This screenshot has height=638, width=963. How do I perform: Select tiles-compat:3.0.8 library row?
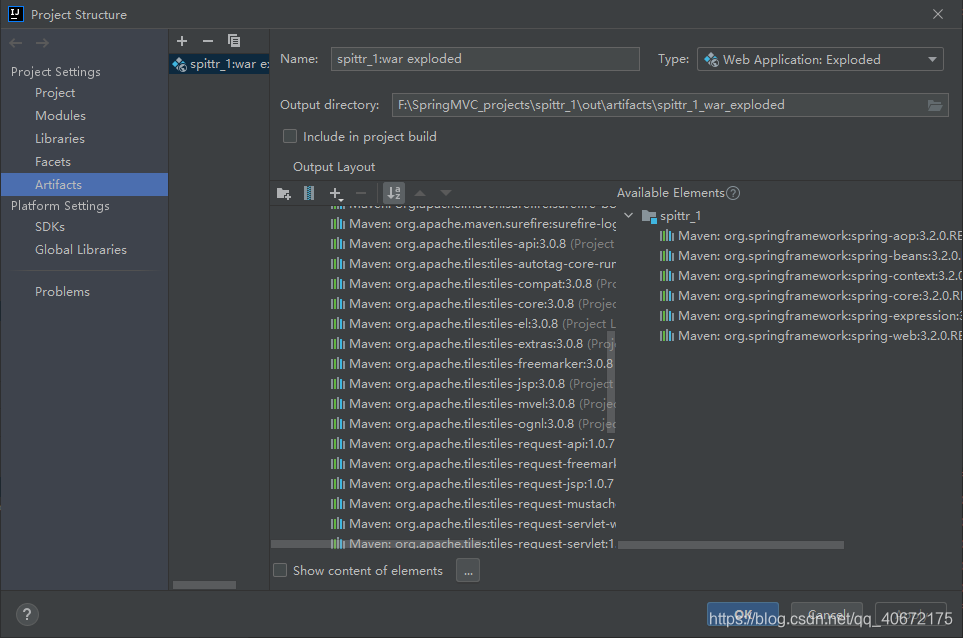click(x=473, y=284)
